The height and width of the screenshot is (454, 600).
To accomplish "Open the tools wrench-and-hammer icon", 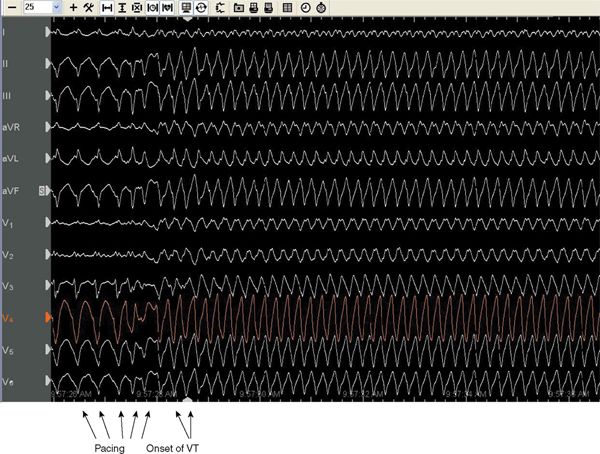I will tap(88, 7).
